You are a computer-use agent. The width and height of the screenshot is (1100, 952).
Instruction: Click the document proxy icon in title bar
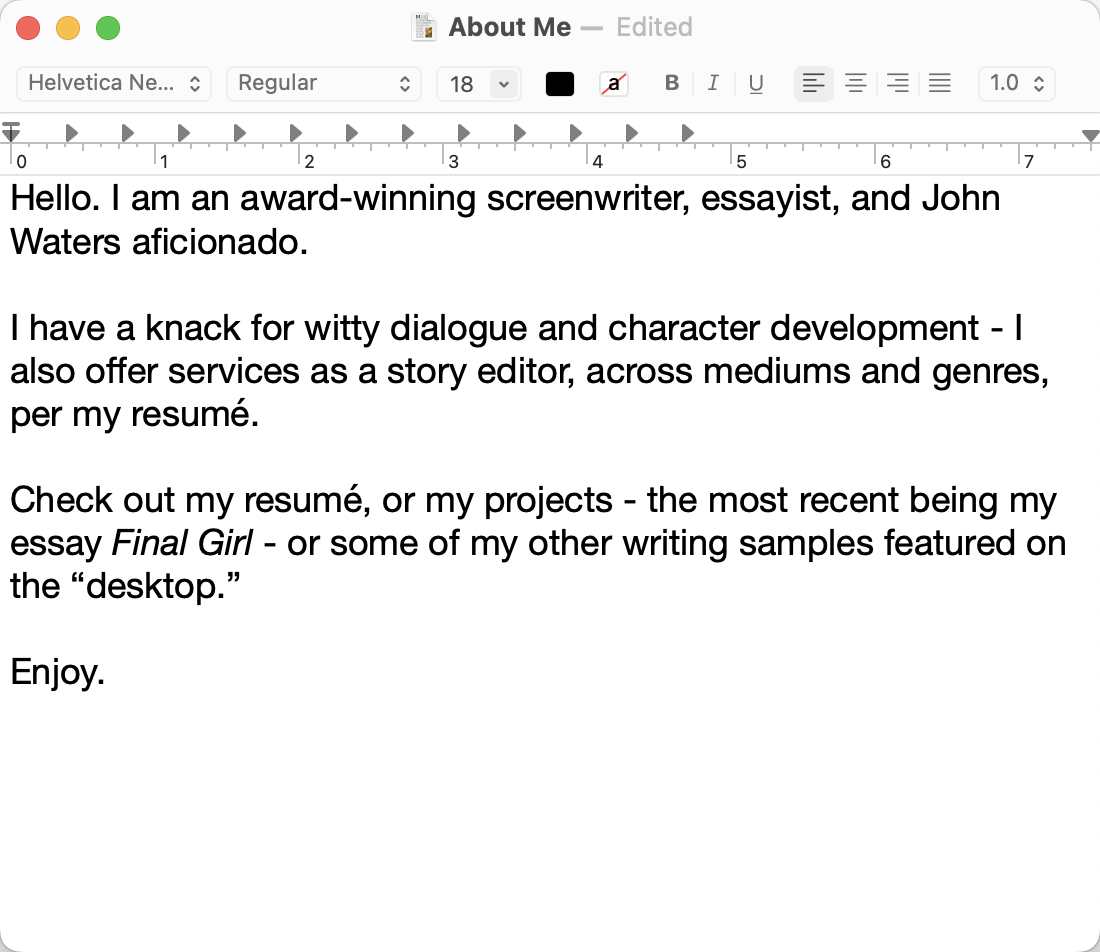424,27
